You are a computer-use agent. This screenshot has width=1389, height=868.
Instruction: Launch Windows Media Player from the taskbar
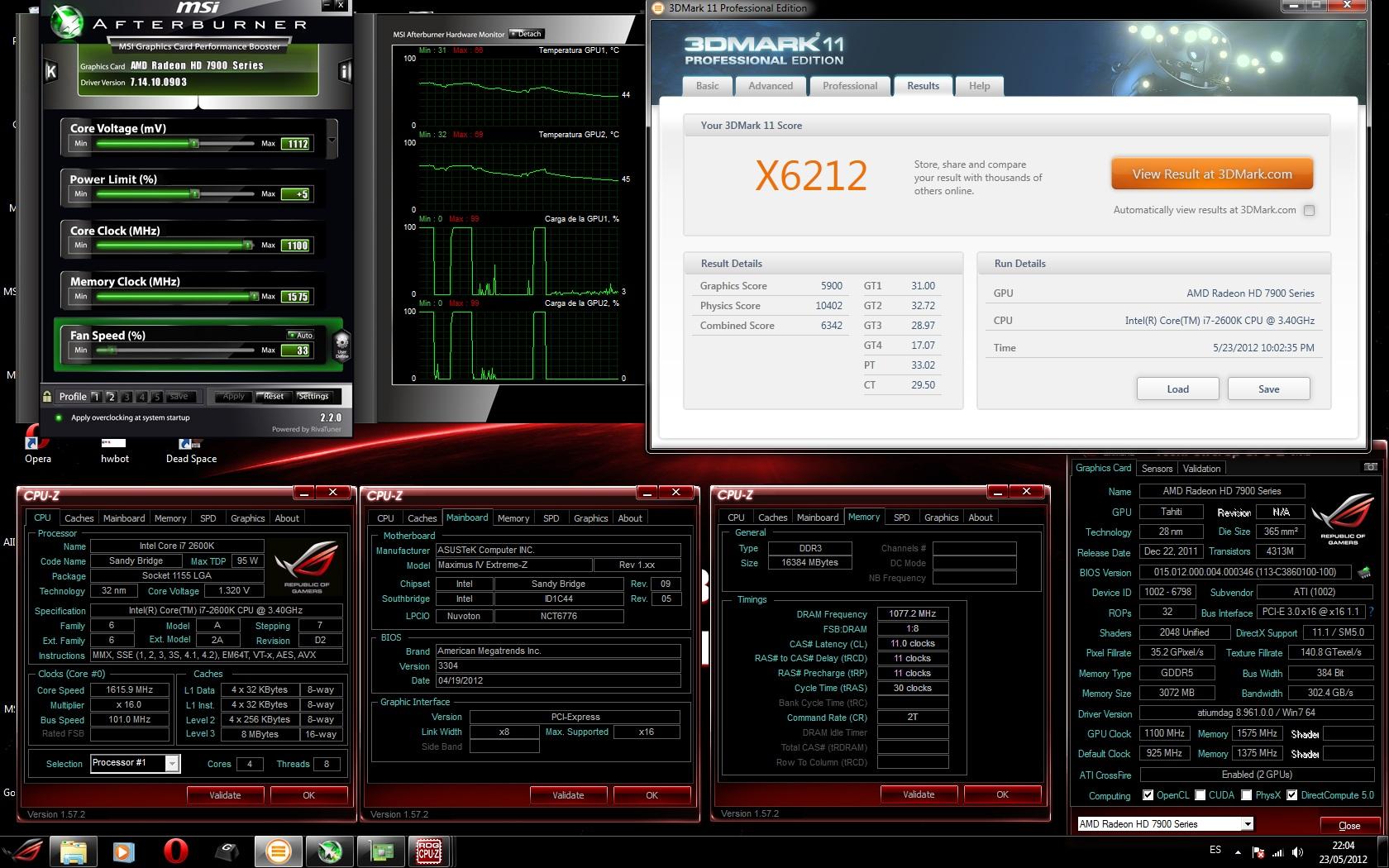tap(124, 851)
